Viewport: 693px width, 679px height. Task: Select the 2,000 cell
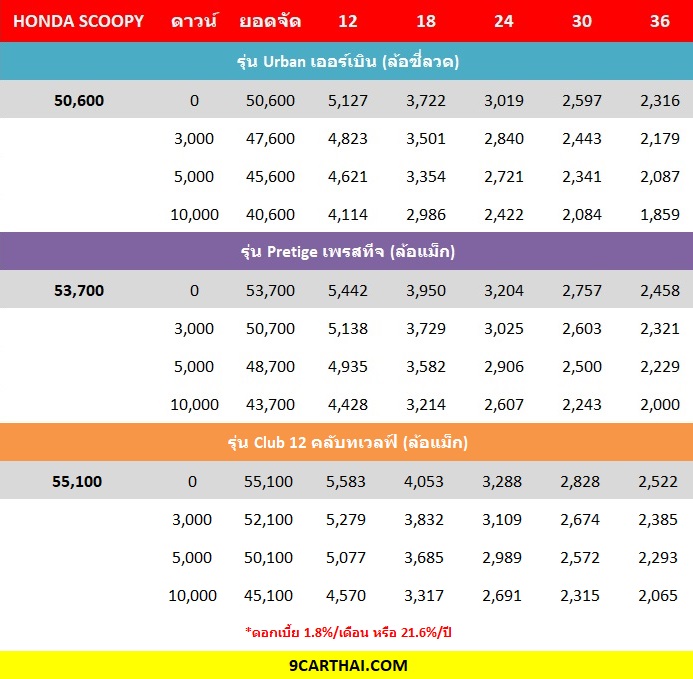[660, 404]
